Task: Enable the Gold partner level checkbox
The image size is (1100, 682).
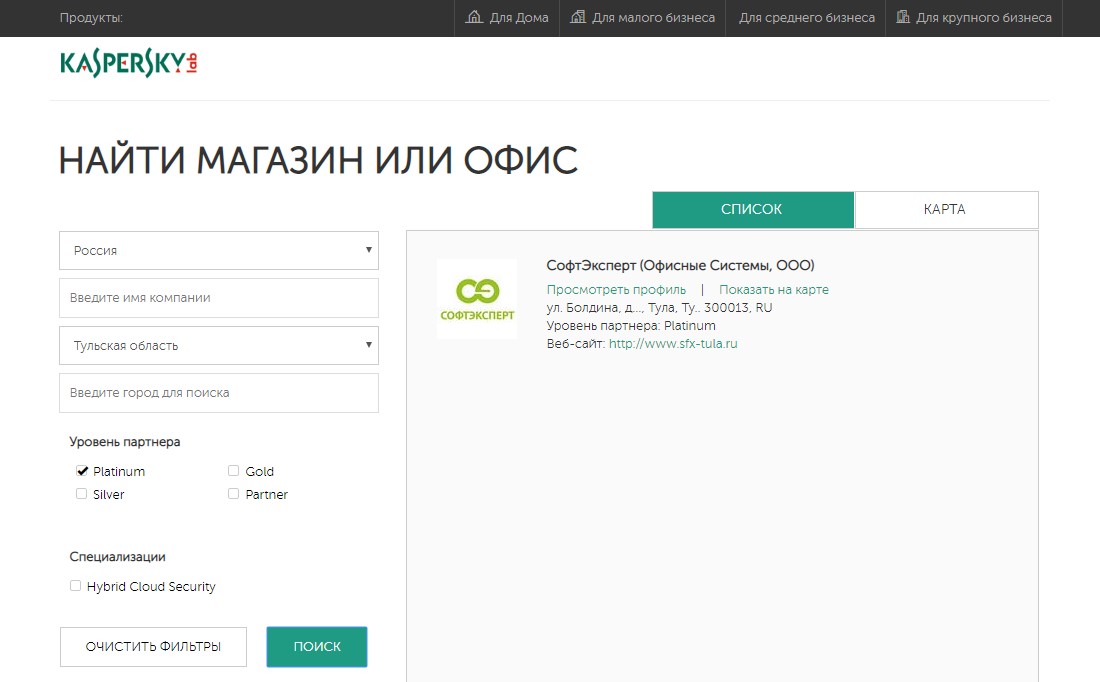Action: coord(233,471)
